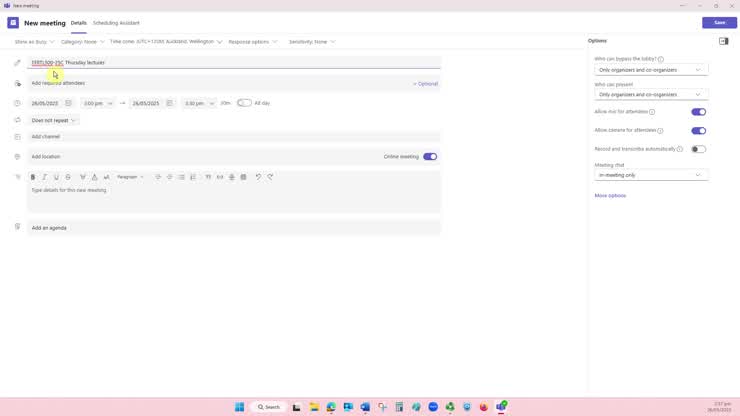
Task: Click the info icon beside lobby bypass
Action: click(661, 59)
